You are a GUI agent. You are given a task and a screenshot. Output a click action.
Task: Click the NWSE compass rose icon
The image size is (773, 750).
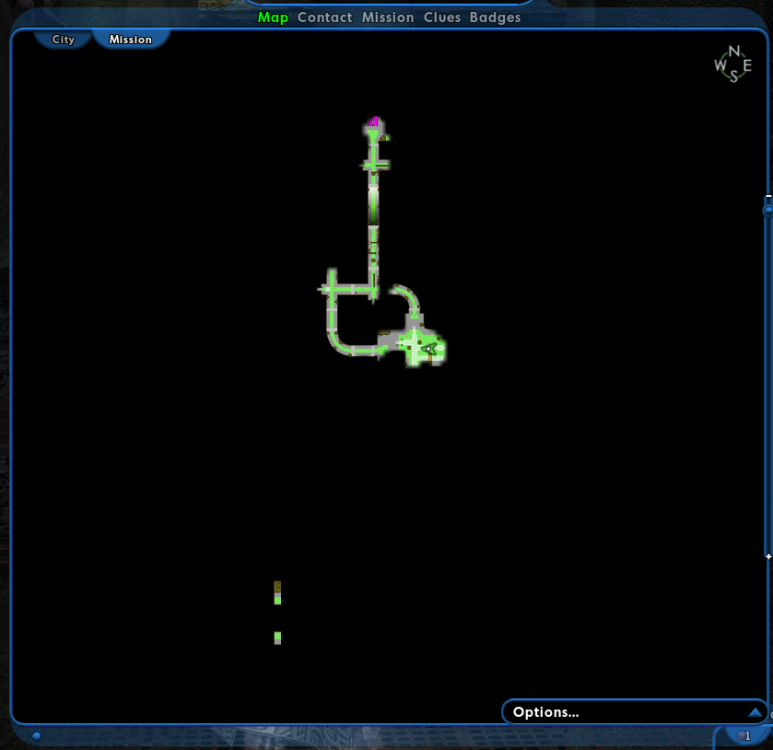pyautogui.click(x=733, y=64)
